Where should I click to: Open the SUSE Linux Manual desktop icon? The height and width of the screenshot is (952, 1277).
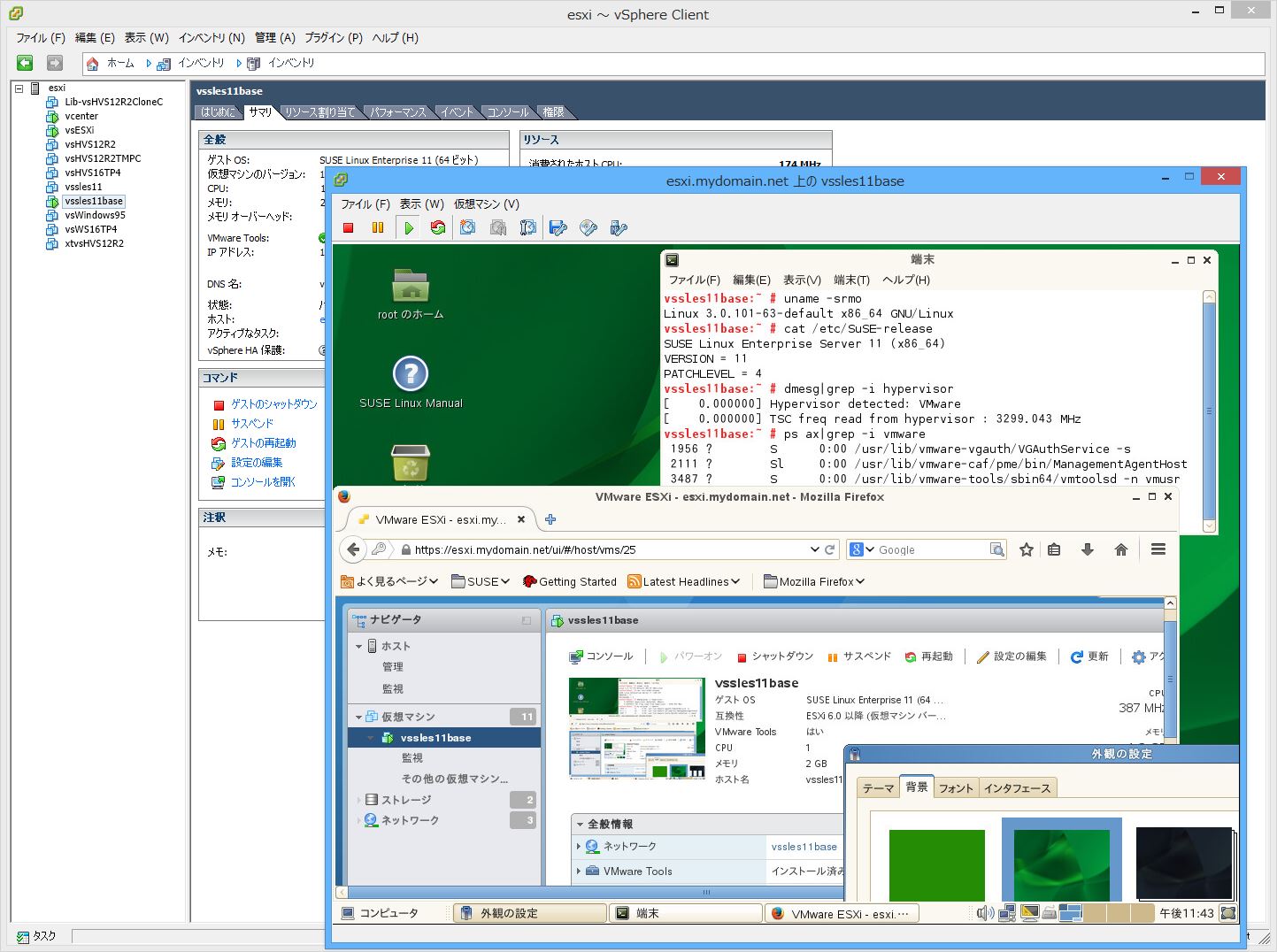click(411, 374)
